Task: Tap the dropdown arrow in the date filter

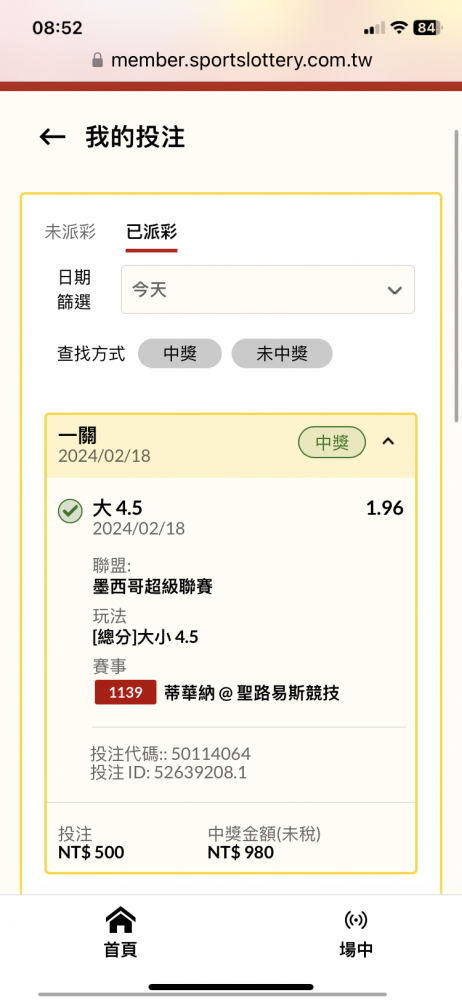Action: [394, 290]
